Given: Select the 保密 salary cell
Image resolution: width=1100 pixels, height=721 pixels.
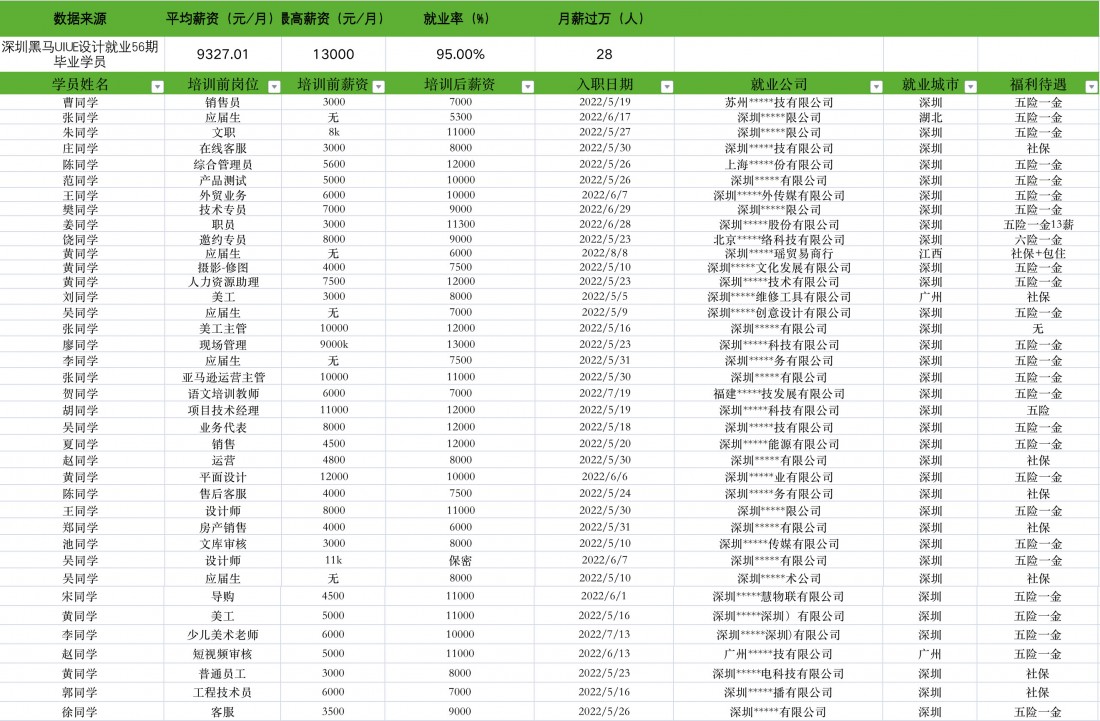Looking at the screenshot, I should 460,561.
